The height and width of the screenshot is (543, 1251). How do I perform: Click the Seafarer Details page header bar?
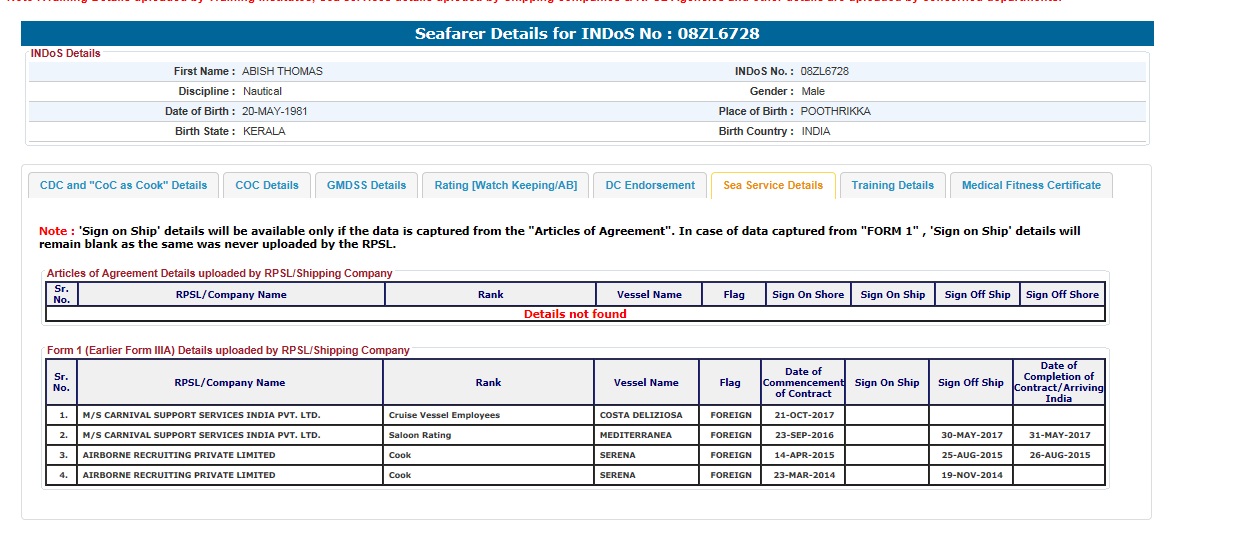point(587,34)
